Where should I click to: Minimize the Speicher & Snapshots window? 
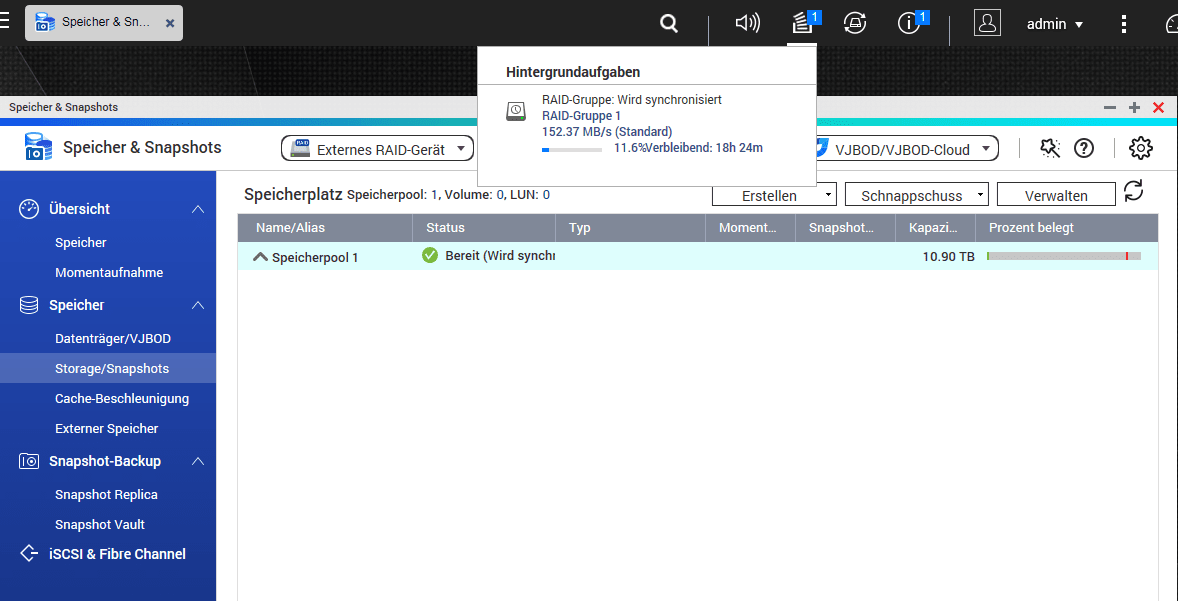coord(1110,107)
